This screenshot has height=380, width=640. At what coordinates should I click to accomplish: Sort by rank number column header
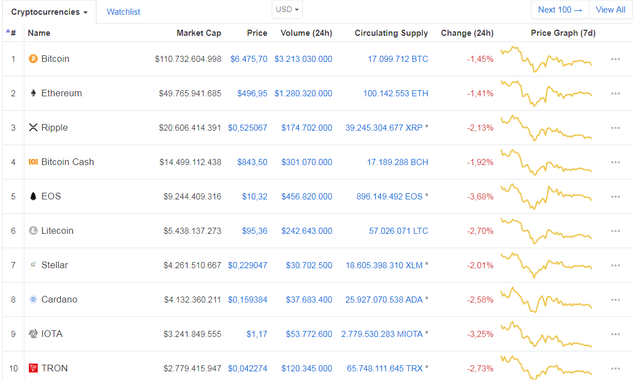pos(11,33)
